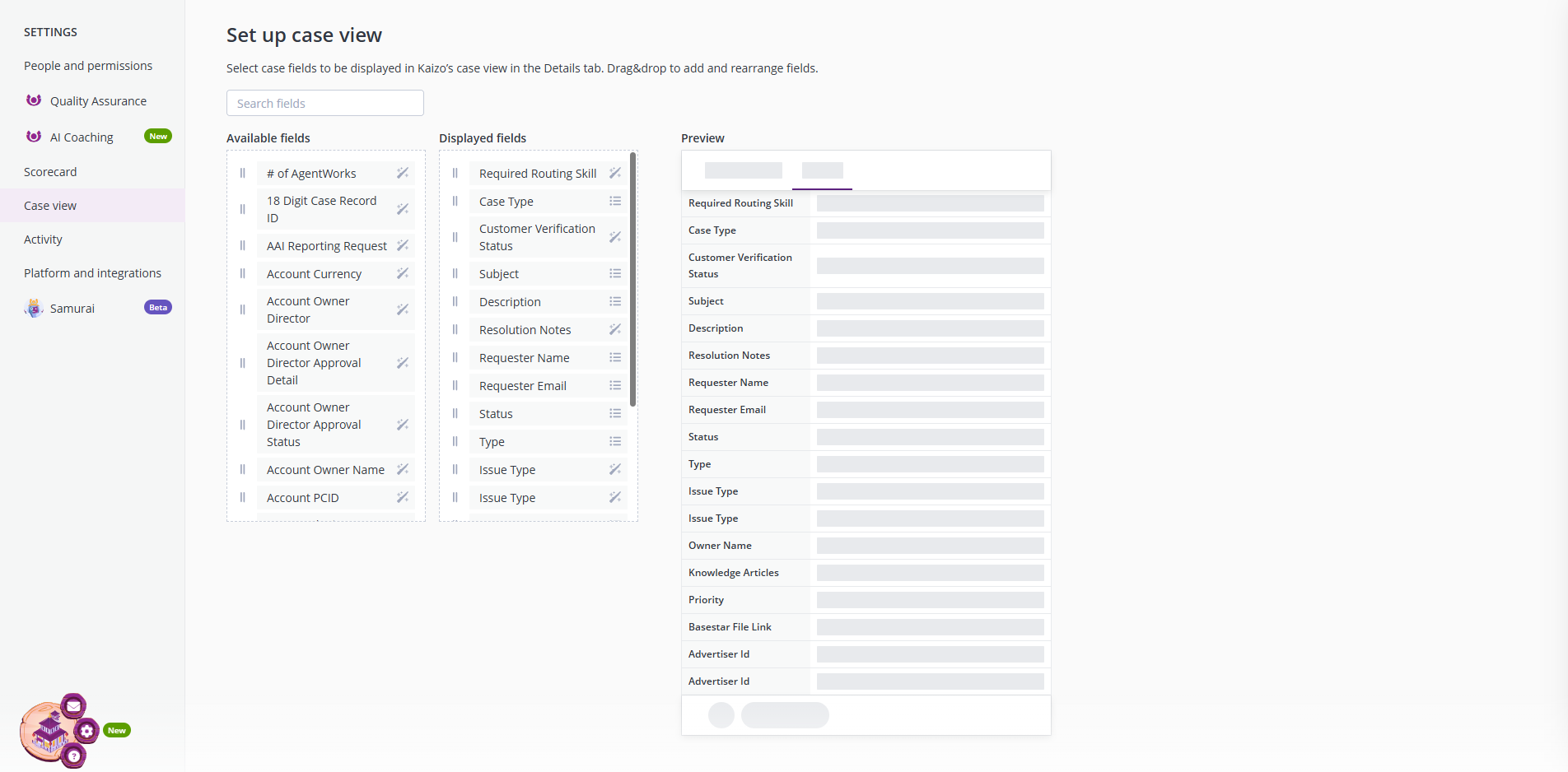This screenshot has width=1568, height=772.
Task: Click Knowledge Articles row in Preview
Action: click(x=866, y=573)
